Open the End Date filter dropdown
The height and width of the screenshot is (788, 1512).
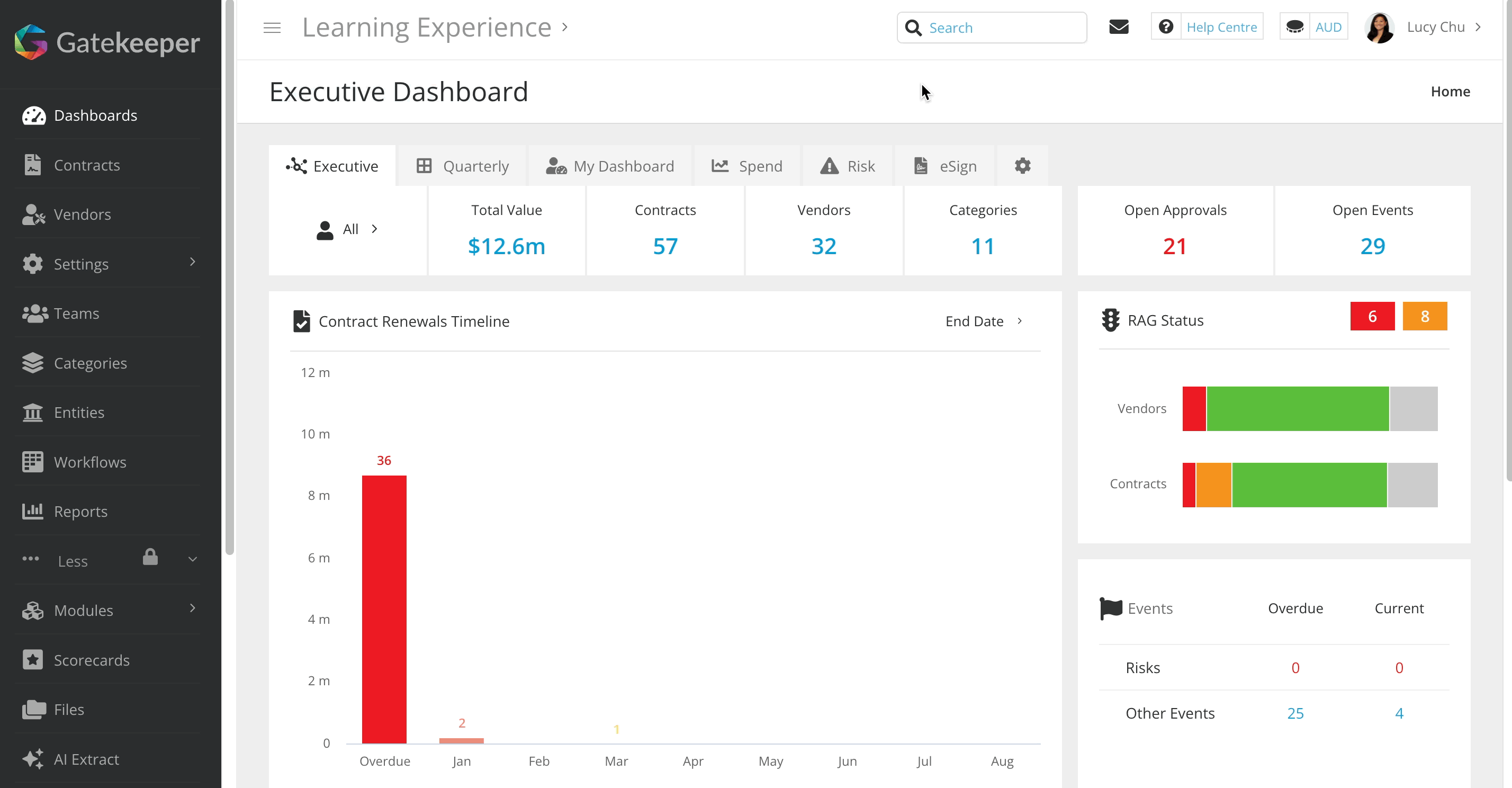(984, 321)
